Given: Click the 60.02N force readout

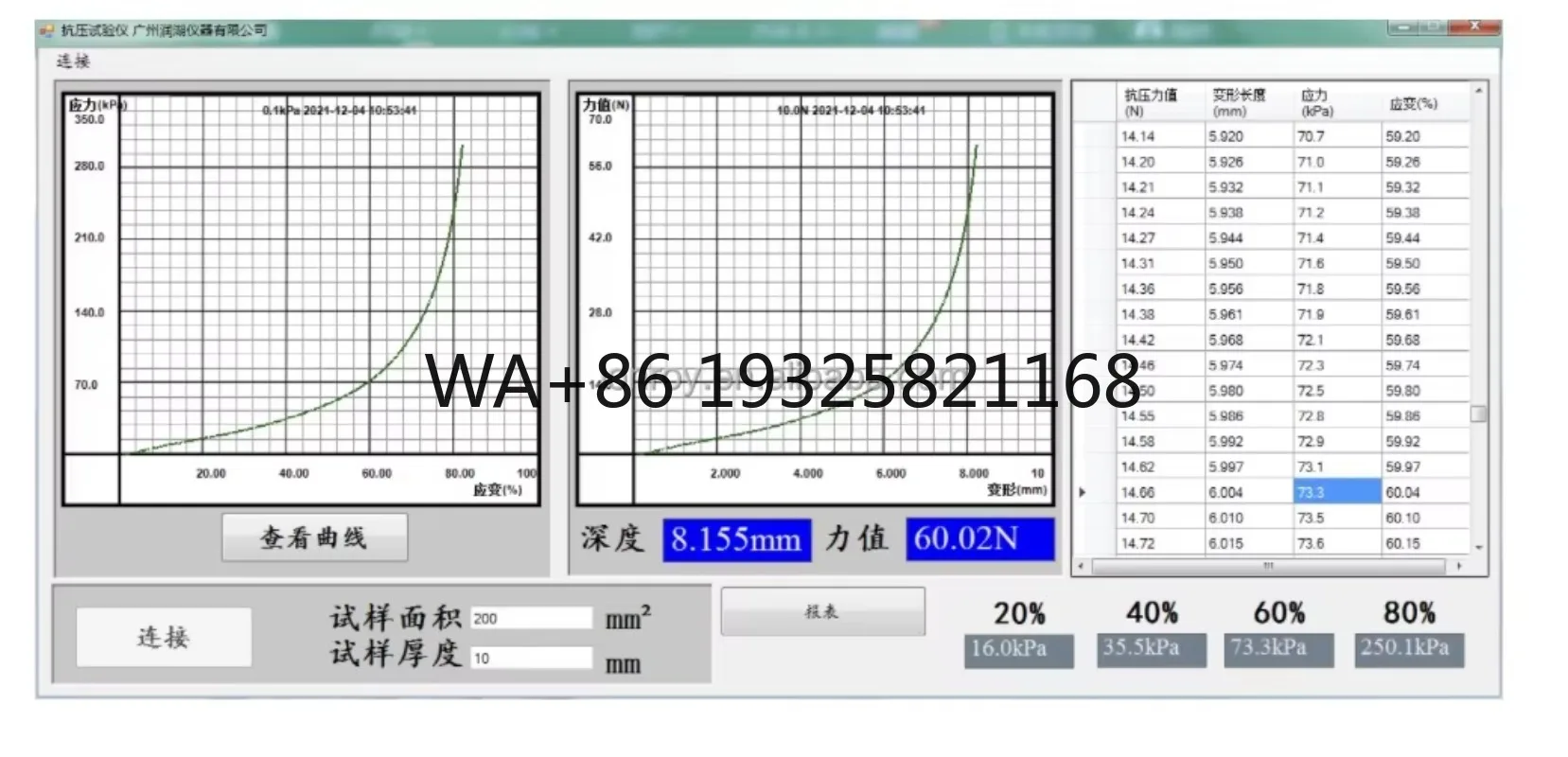Looking at the screenshot, I should tap(979, 538).
